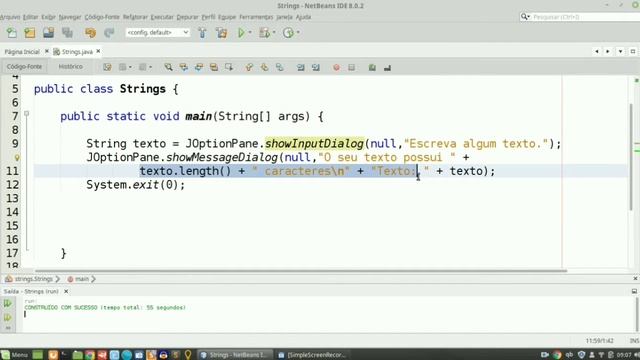Click the Uncomment lines editor icon

(x=387, y=67)
